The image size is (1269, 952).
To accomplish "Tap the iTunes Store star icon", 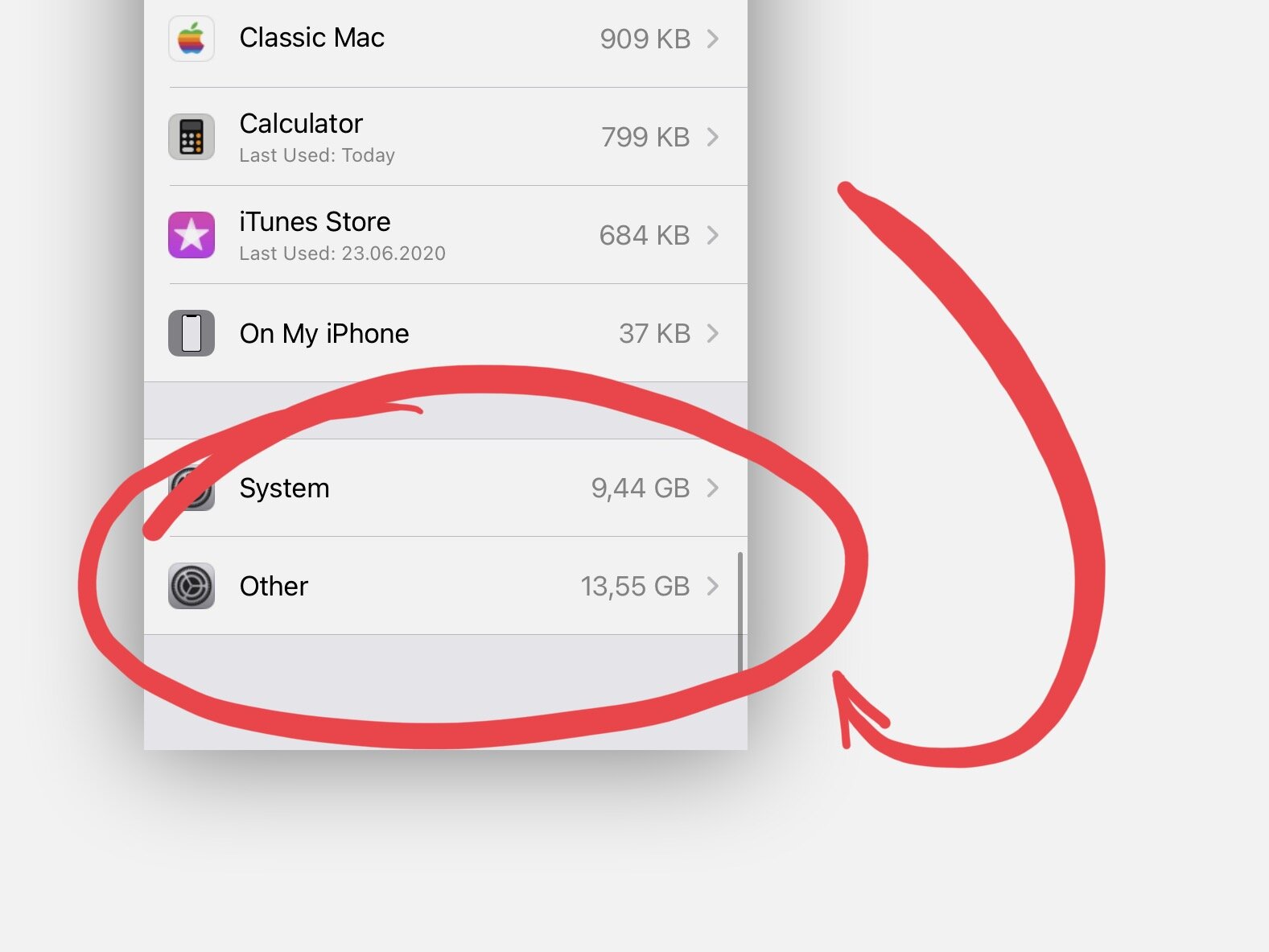I will [x=192, y=235].
